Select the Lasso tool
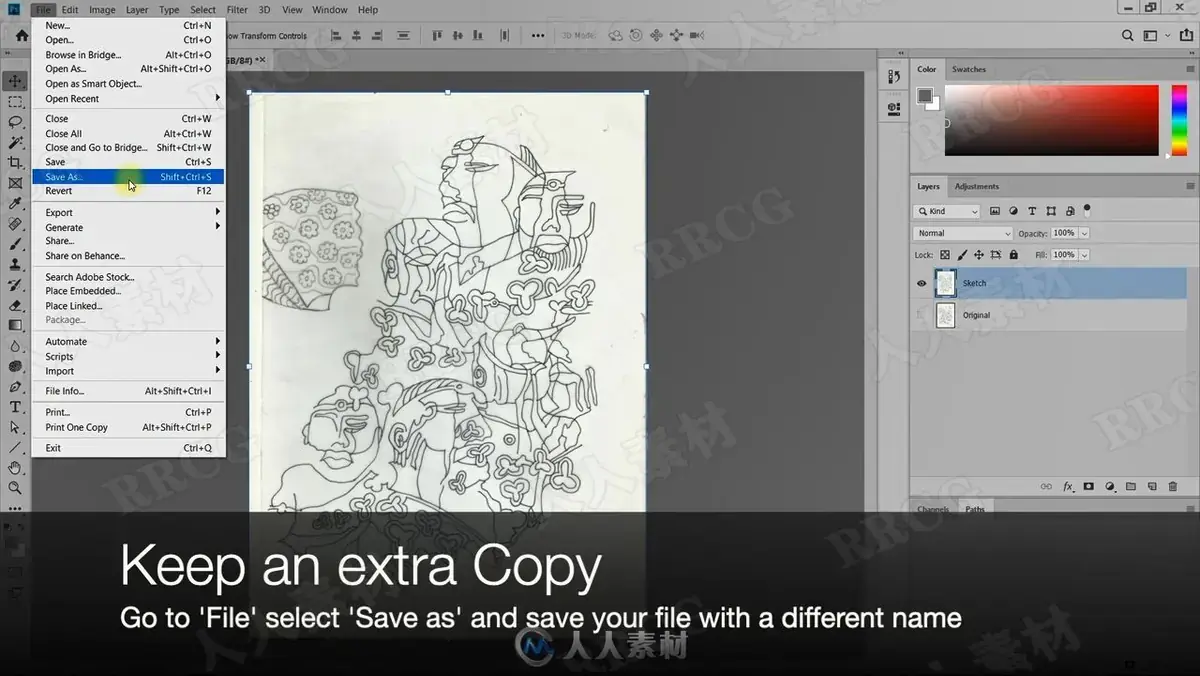 pos(15,122)
